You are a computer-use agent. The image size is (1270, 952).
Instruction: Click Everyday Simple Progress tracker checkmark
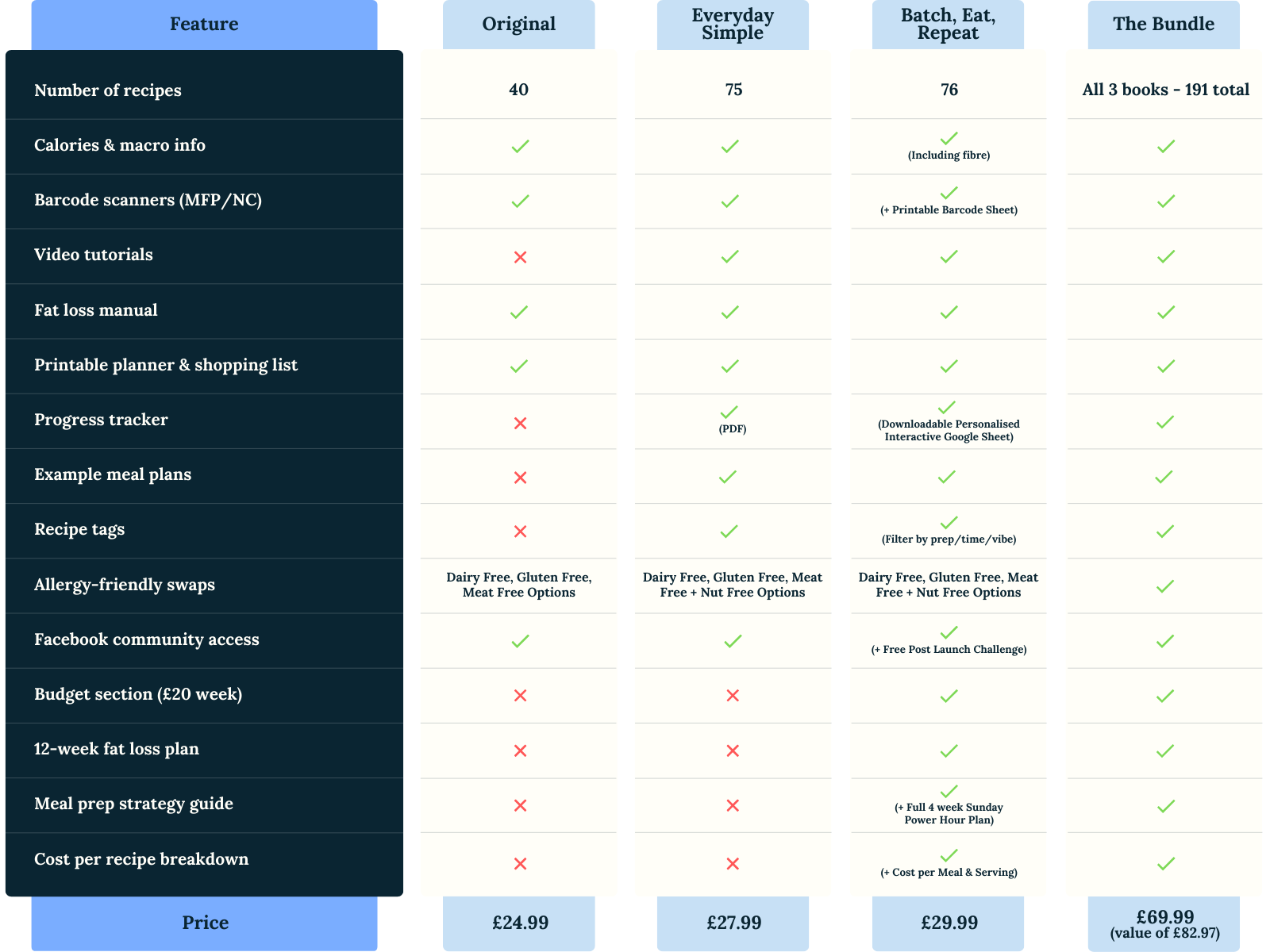tap(729, 413)
